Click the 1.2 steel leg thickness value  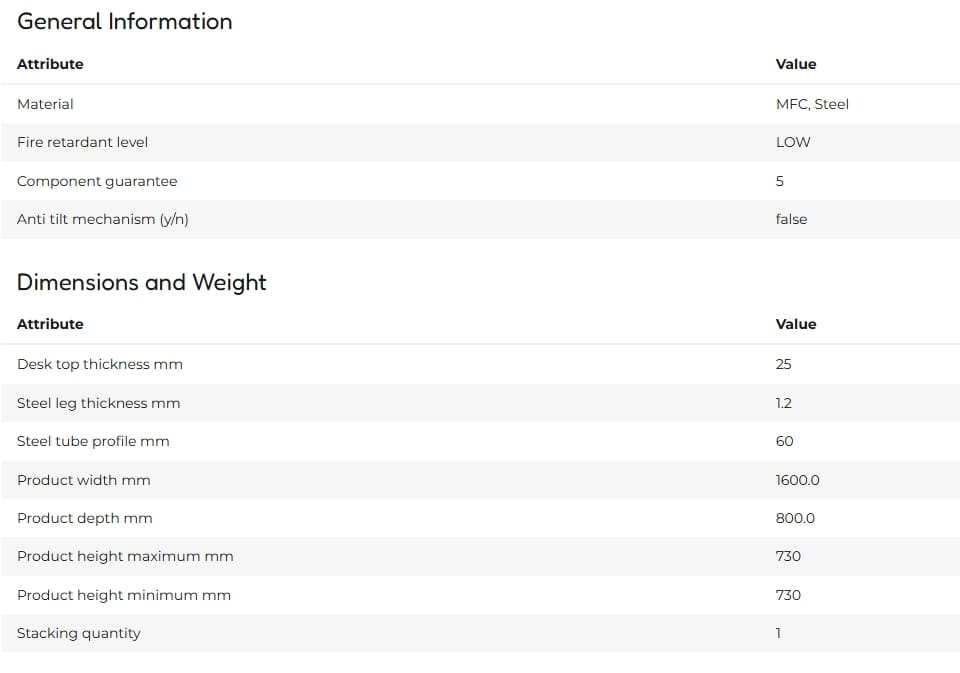coord(784,403)
